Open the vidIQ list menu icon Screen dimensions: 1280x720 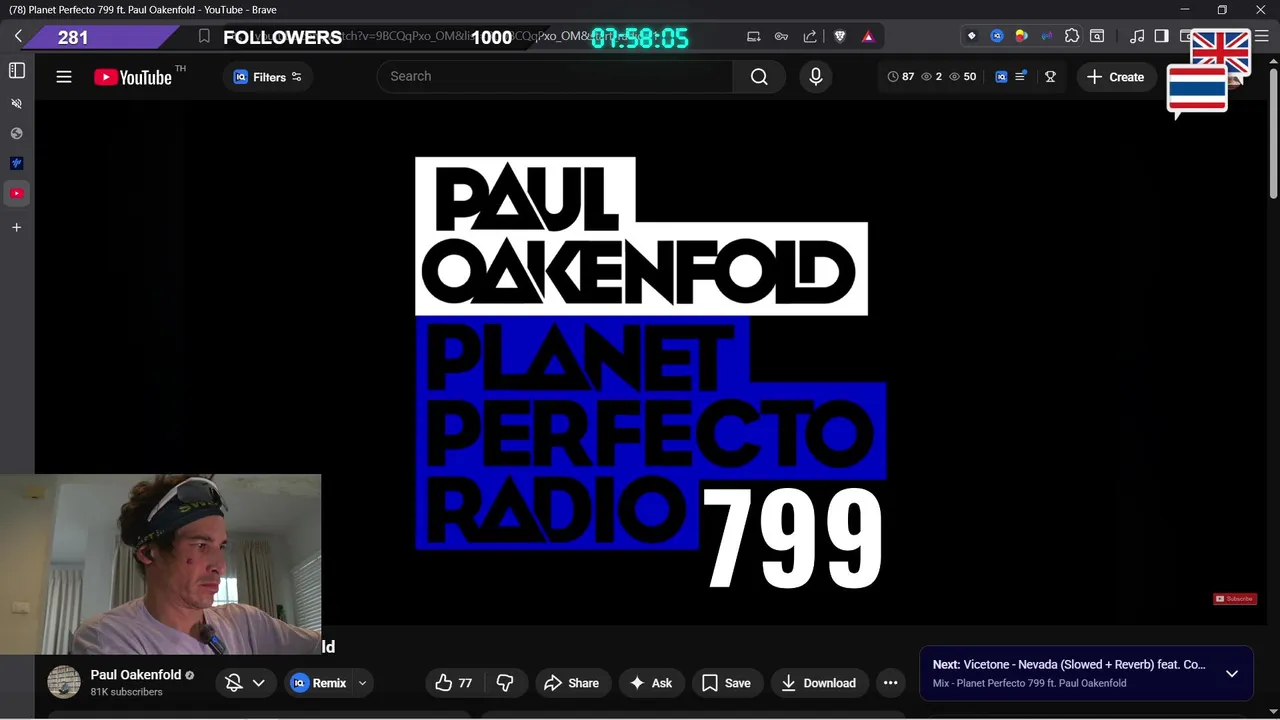[x=1021, y=77]
